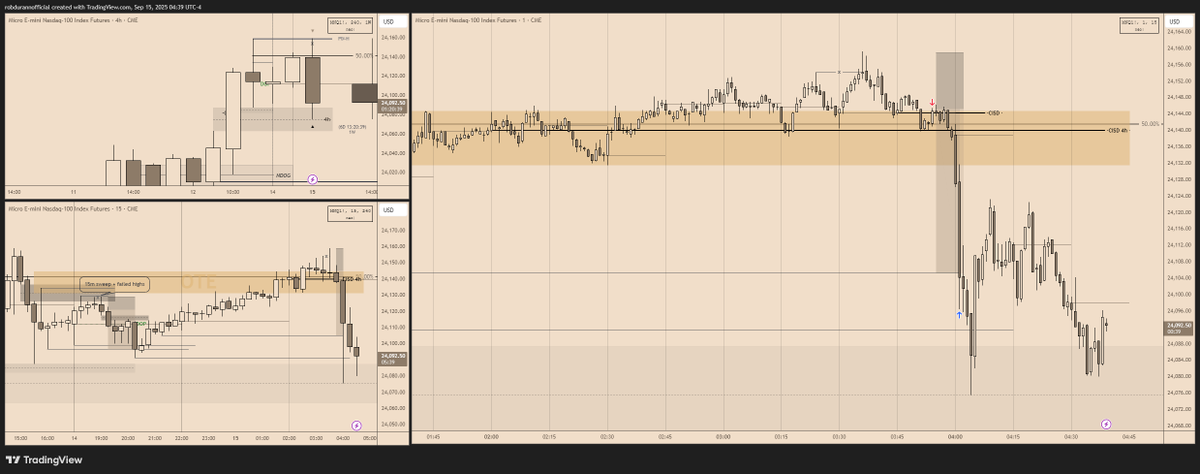Click the 24,170.00 price on 15-minute chart axis
The width and height of the screenshot is (1200, 474).
pos(393,229)
